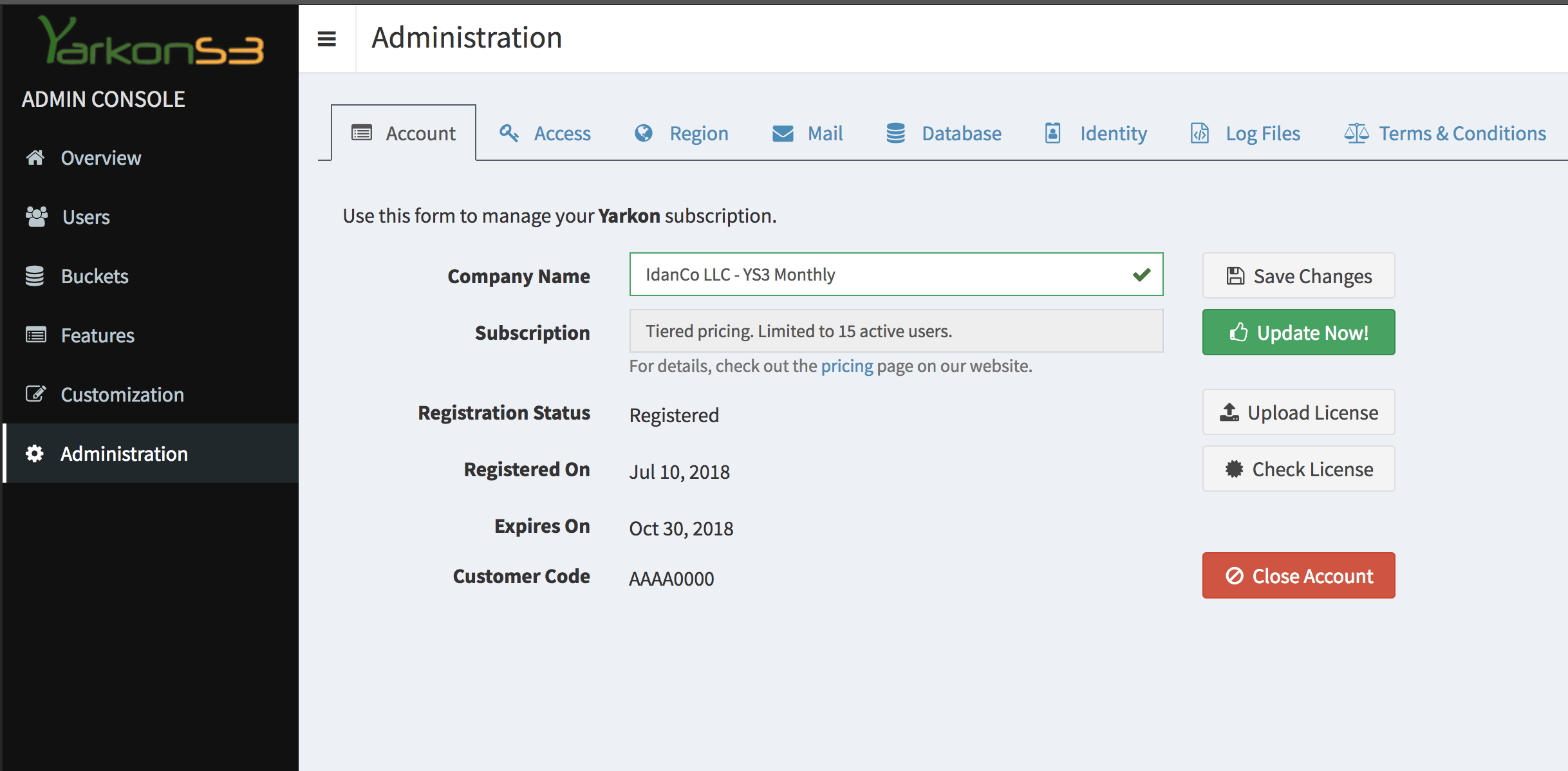Select the Database tab
This screenshot has height=771, width=1568.
(944, 133)
